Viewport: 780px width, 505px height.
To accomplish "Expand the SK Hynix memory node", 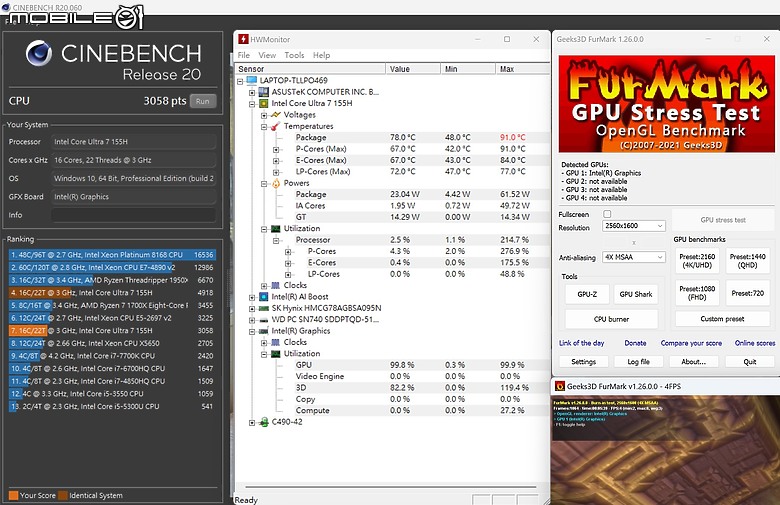I will tap(252, 308).
